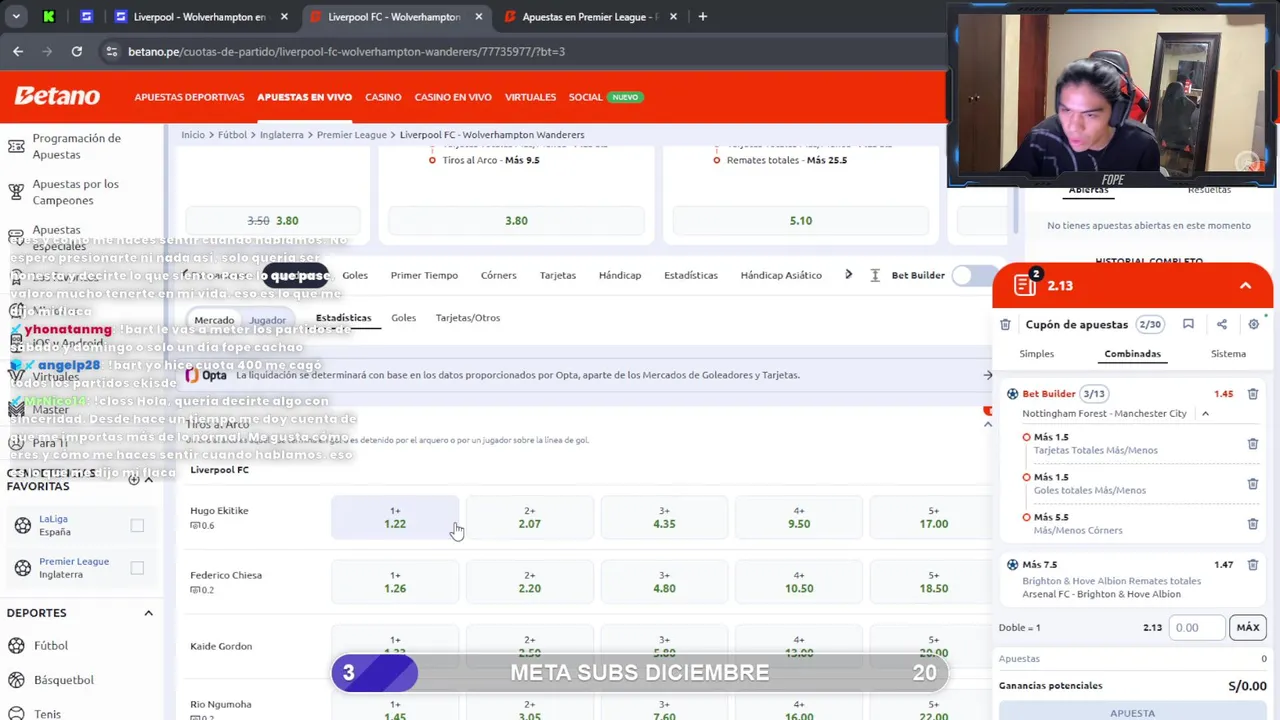The height and width of the screenshot is (720, 1280).
Task: Click the Tenis sport icon
Action: point(16,713)
